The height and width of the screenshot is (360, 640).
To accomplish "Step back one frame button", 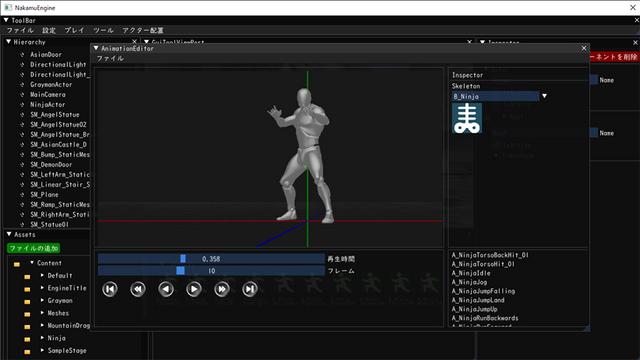I will [x=166, y=289].
